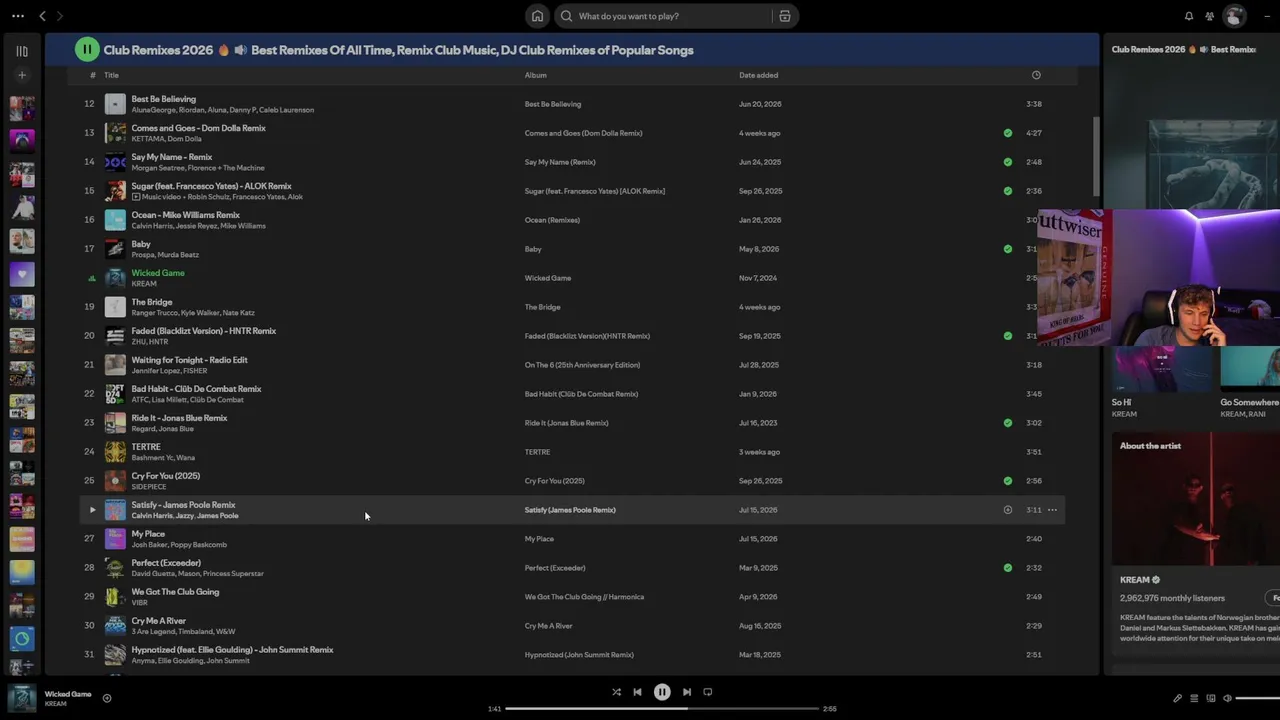Viewport: 1280px width, 720px height.
Task: Add Satisfy to Liked Songs via plus circle
Action: (x=1008, y=510)
